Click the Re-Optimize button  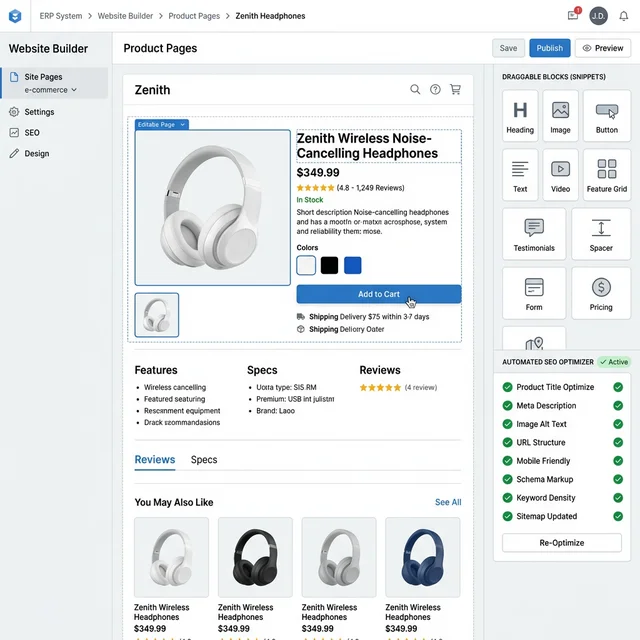point(562,543)
